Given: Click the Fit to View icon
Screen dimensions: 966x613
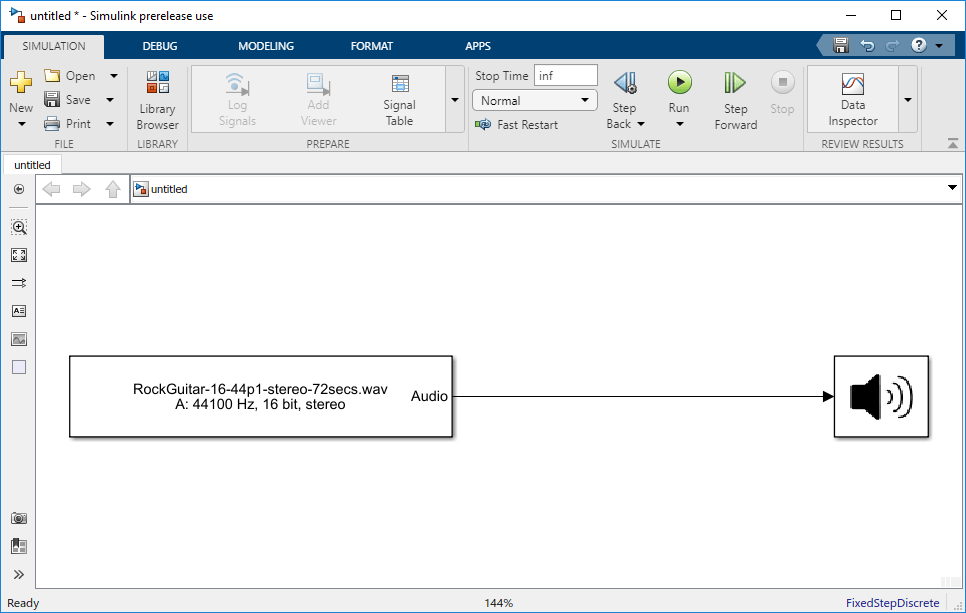Looking at the screenshot, I should point(19,255).
